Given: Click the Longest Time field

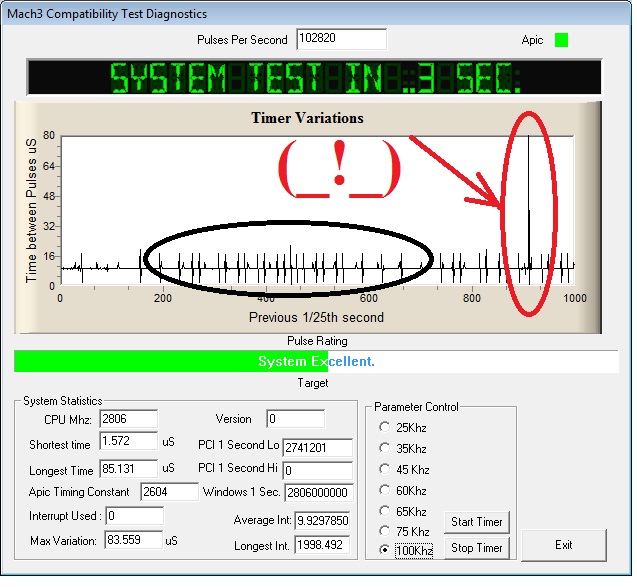Looking at the screenshot, I should 128,468.
